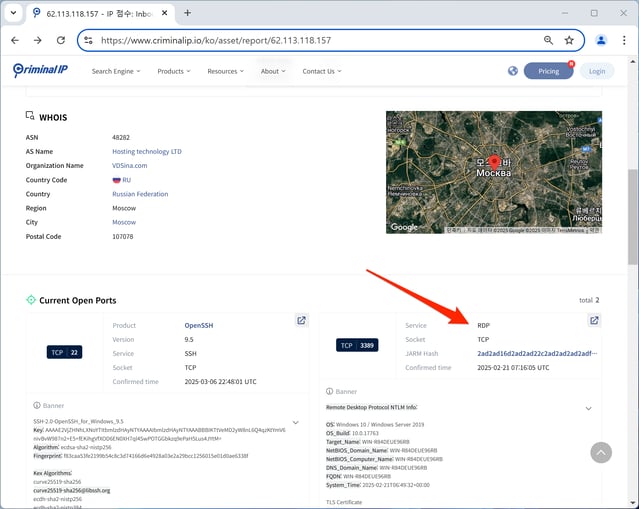Open the site information icon in address bar
The image size is (639, 509).
point(88,40)
